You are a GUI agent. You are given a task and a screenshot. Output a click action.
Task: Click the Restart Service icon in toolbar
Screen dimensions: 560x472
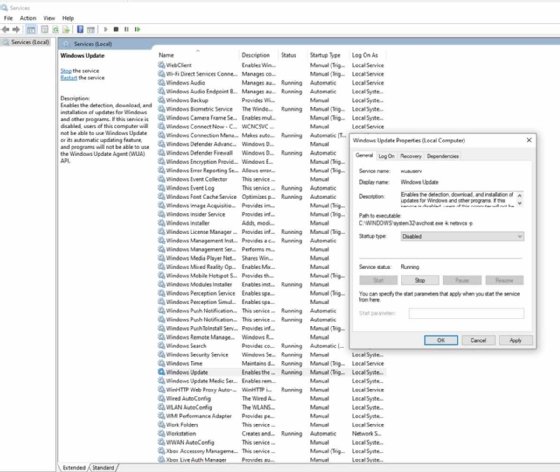(x=138, y=29)
